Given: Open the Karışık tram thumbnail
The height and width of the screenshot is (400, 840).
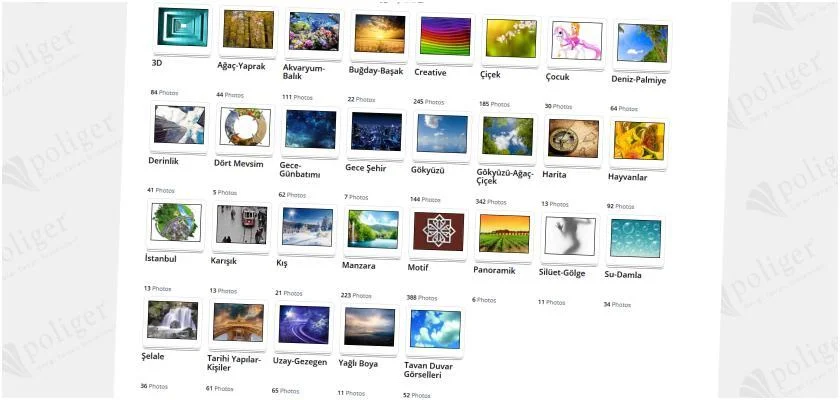Looking at the screenshot, I should point(242,225).
